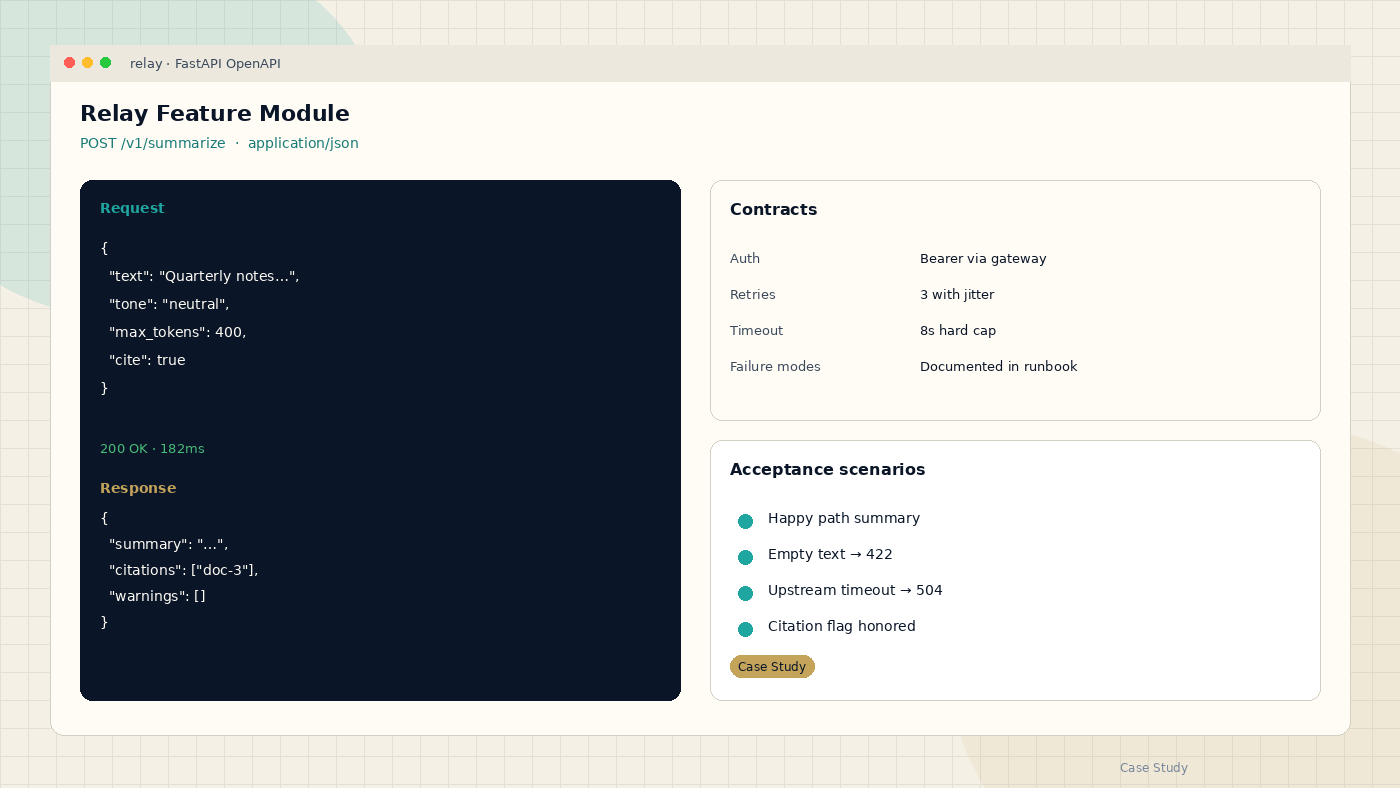This screenshot has height=788, width=1400.
Task: Click the 8s hard cap value
Action: (x=958, y=330)
